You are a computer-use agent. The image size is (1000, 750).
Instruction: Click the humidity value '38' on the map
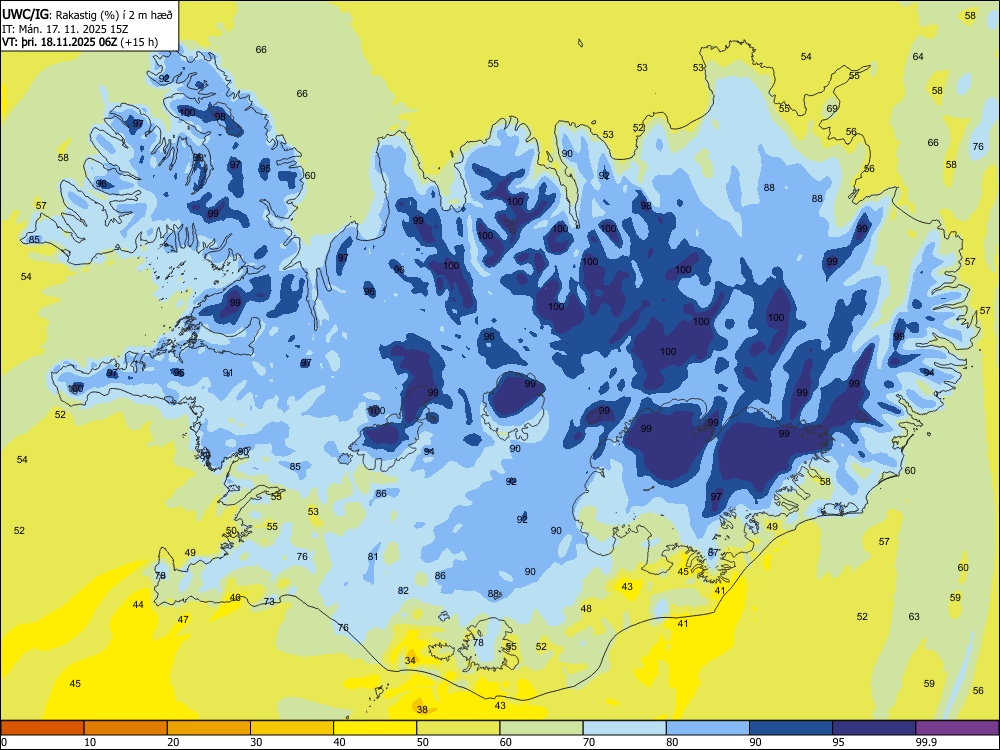pos(422,709)
